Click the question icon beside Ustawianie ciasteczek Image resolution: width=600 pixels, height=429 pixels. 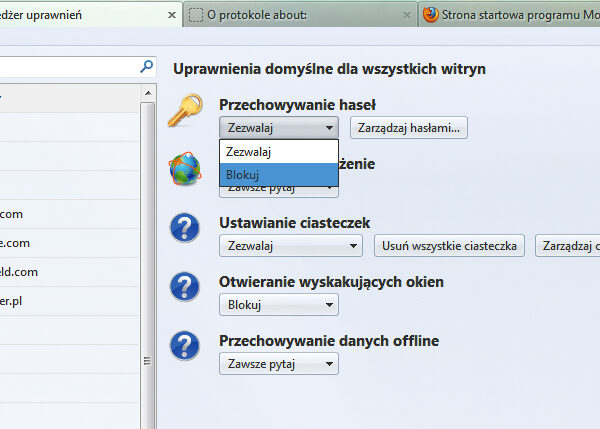coord(186,228)
